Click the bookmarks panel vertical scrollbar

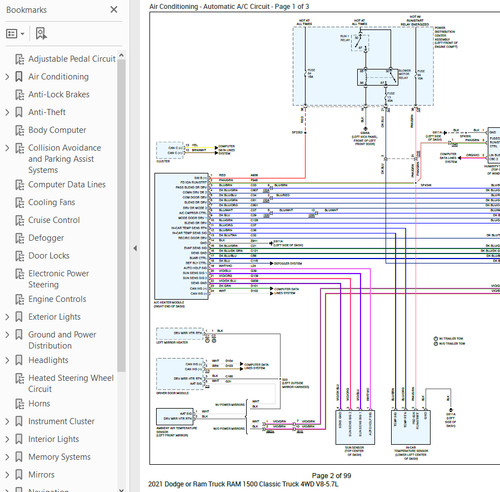click(x=121, y=215)
